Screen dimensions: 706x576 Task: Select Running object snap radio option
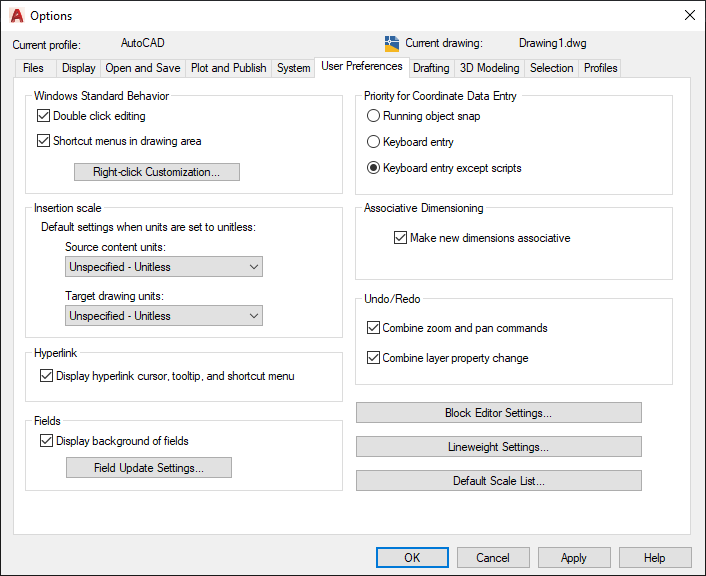coord(374,116)
